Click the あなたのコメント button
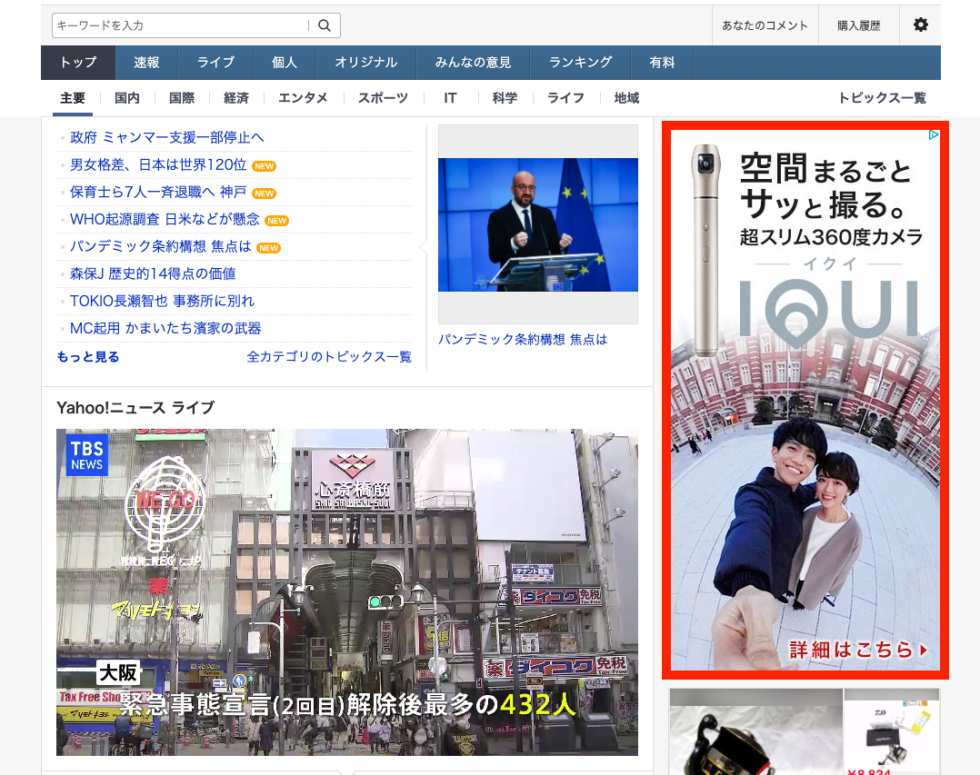The width and height of the screenshot is (980, 775). [765, 25]
